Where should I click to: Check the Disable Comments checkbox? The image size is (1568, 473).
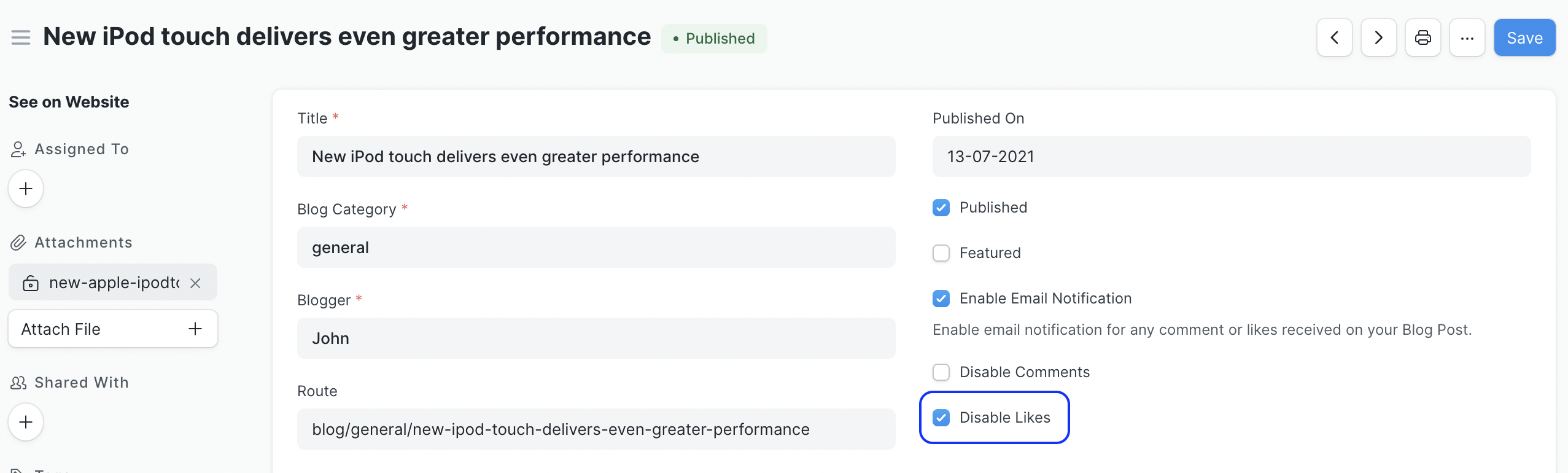point(941,372)
